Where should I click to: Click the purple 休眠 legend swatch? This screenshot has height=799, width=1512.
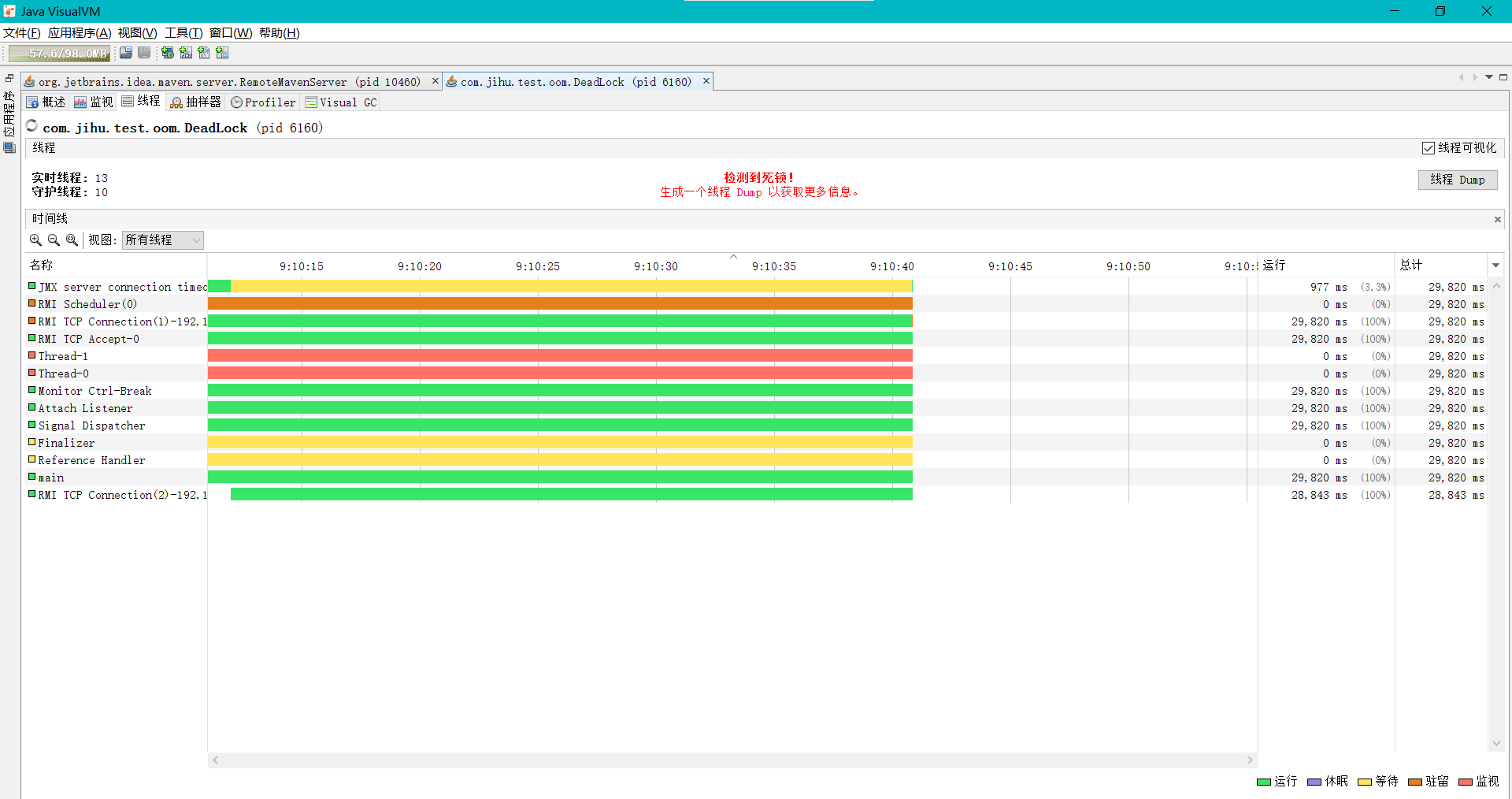(1314, 782)
